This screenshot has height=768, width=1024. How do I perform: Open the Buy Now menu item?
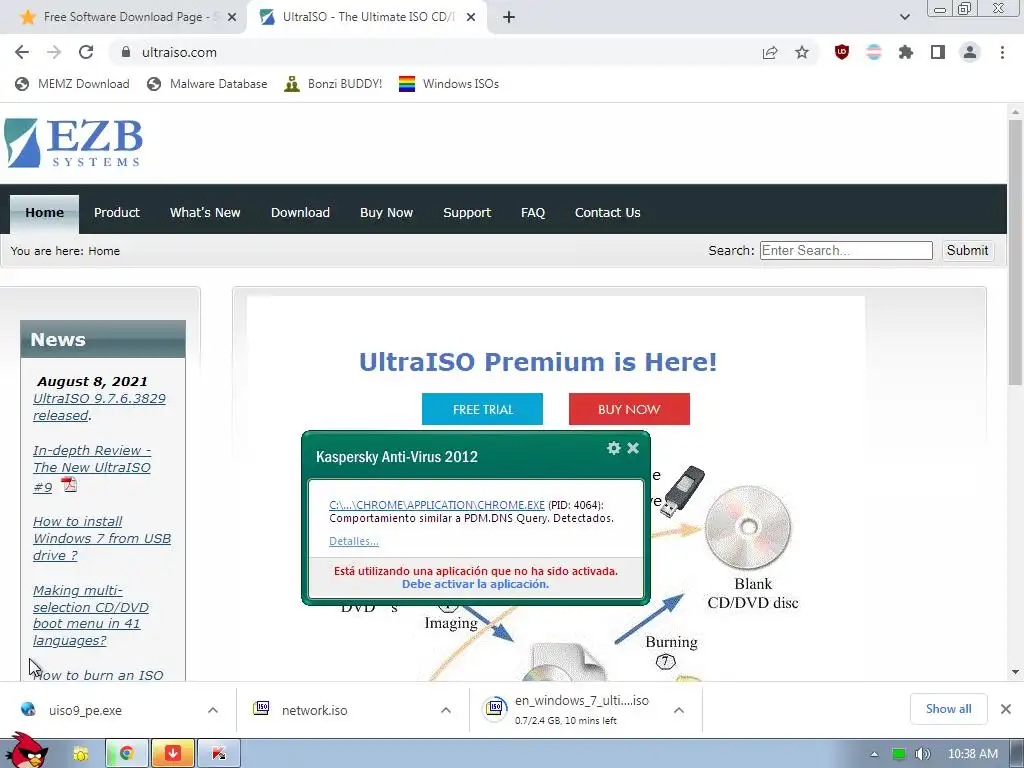tap(387, 213)
